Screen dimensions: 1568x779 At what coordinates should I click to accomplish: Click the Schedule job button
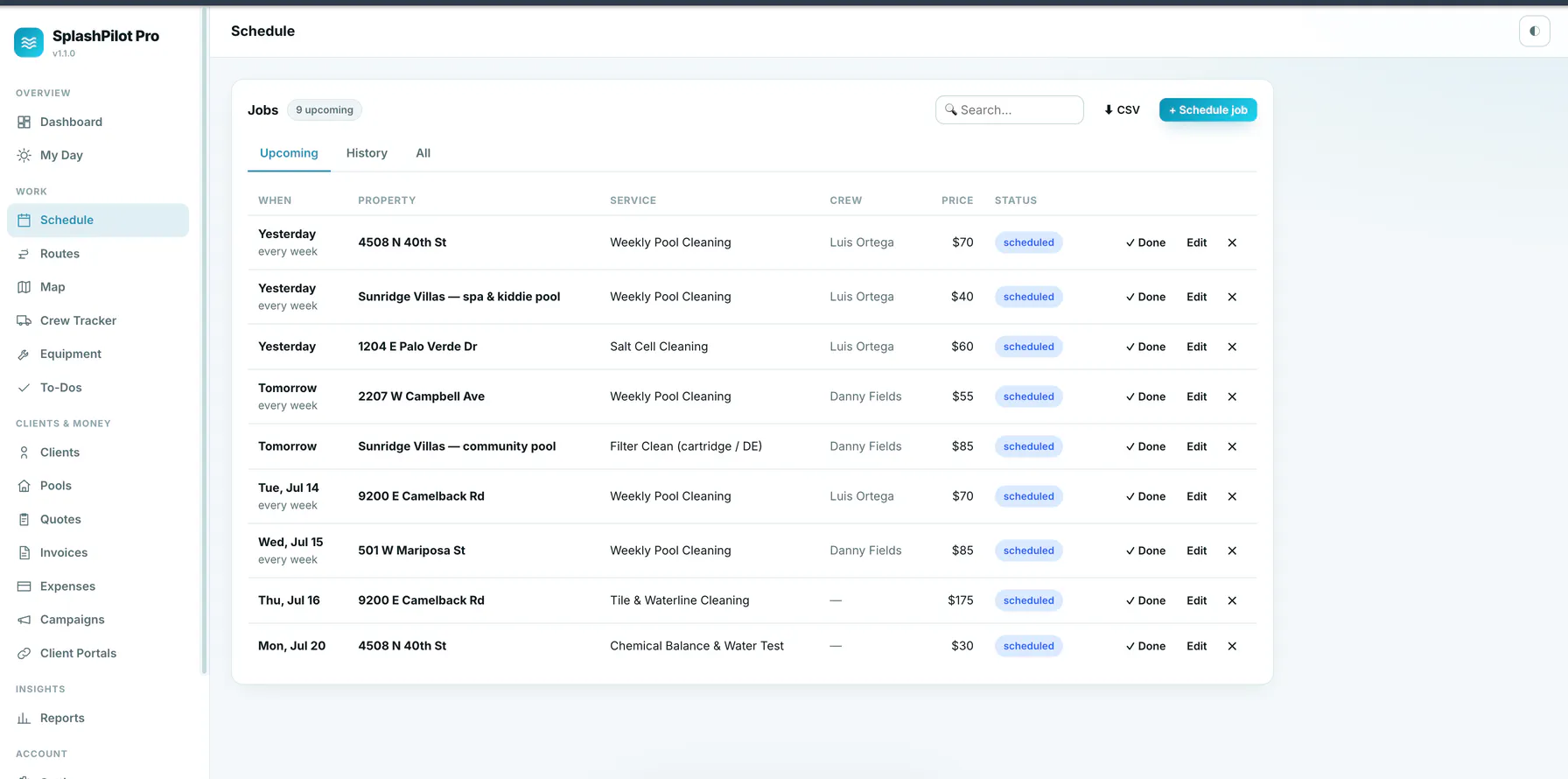tap(1207, 110)
